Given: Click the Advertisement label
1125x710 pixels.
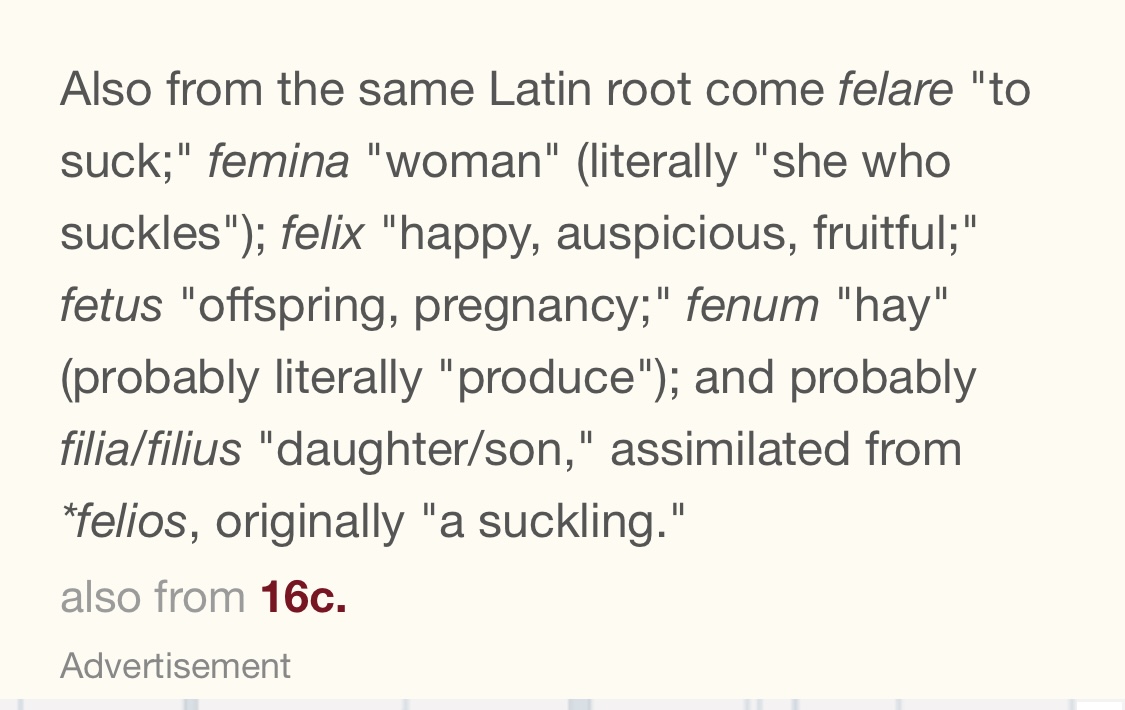Looking at the screenshot, I should [x=175, y=665].
